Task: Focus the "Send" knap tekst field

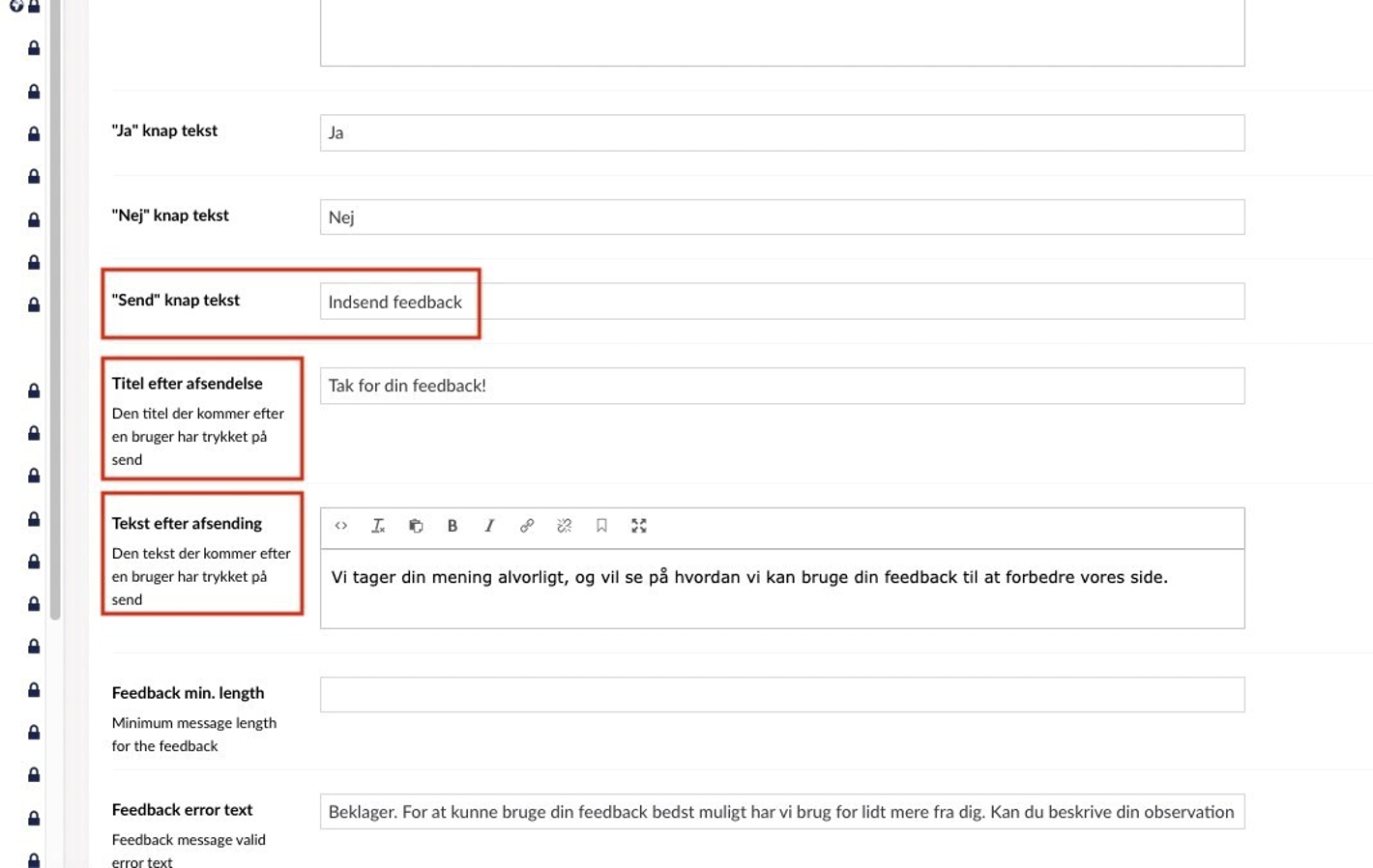Action: pyautogui.click(x=781, y=302)
